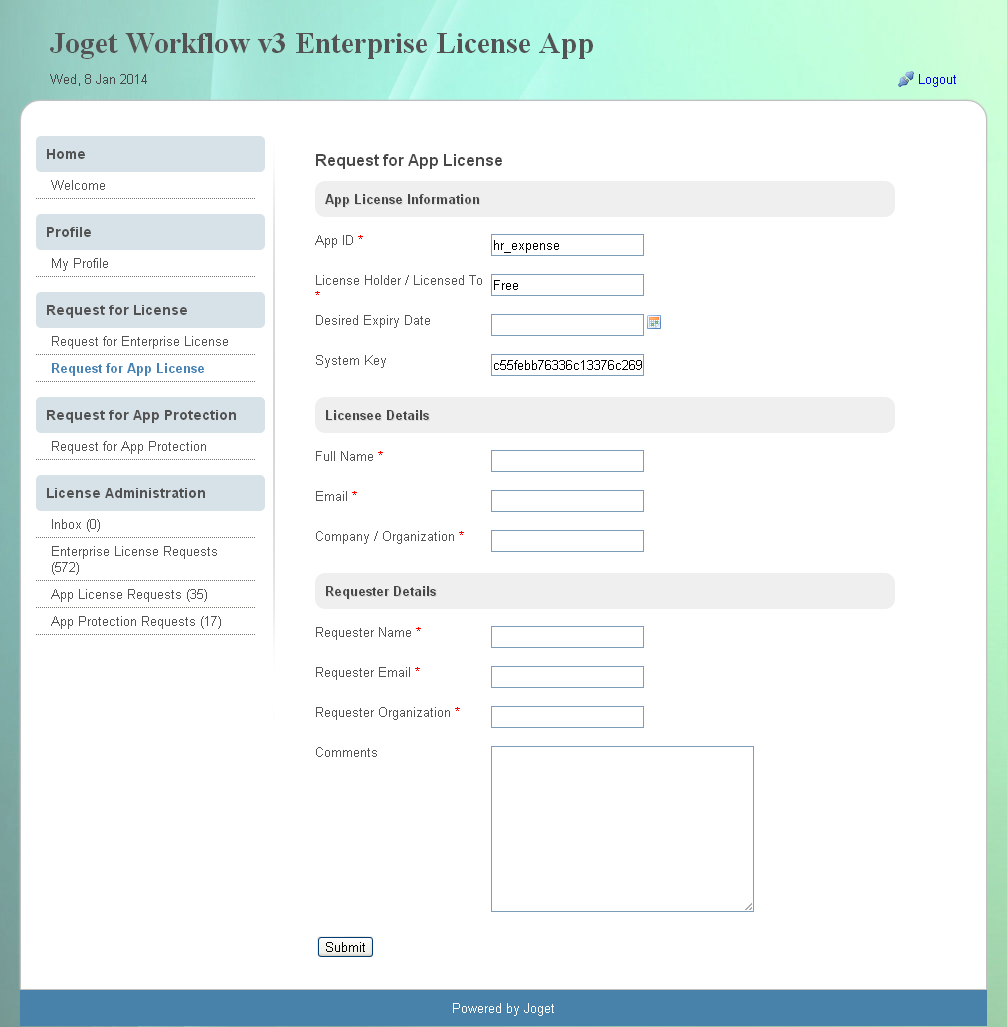Click the Request for App License page heading
This screenshot has height=1027, width=1007.
409,160
